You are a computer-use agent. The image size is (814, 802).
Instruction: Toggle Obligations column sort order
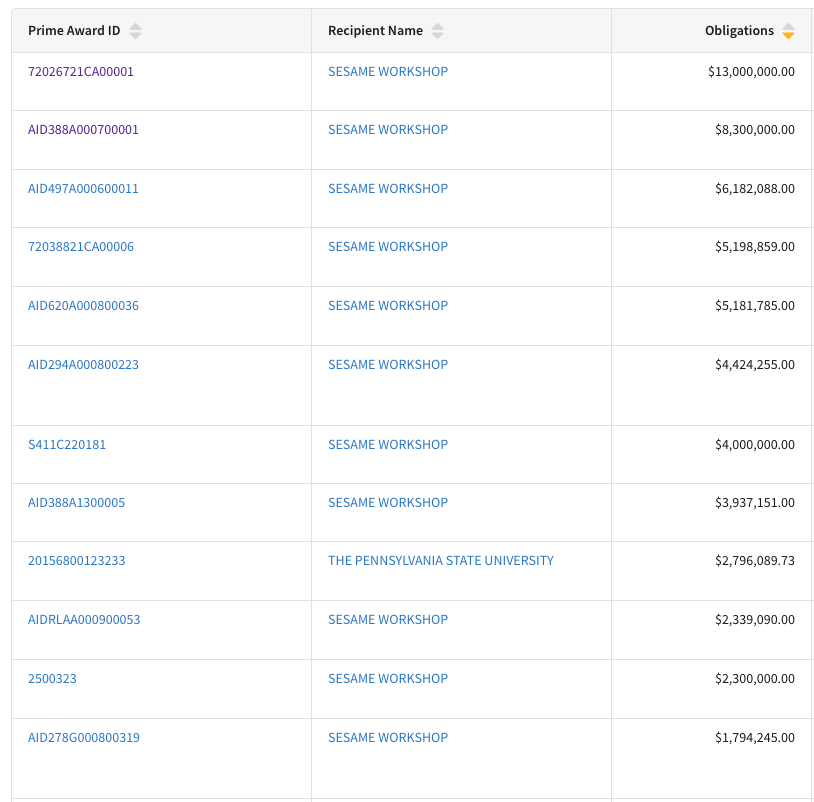[788, 31]
